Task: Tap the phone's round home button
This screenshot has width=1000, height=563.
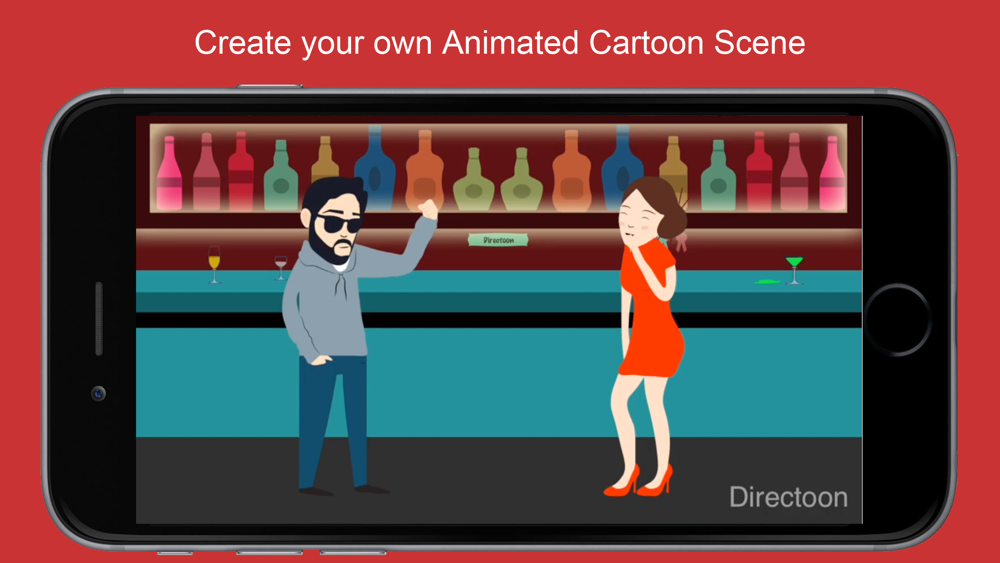Action: tap(897, 319)
